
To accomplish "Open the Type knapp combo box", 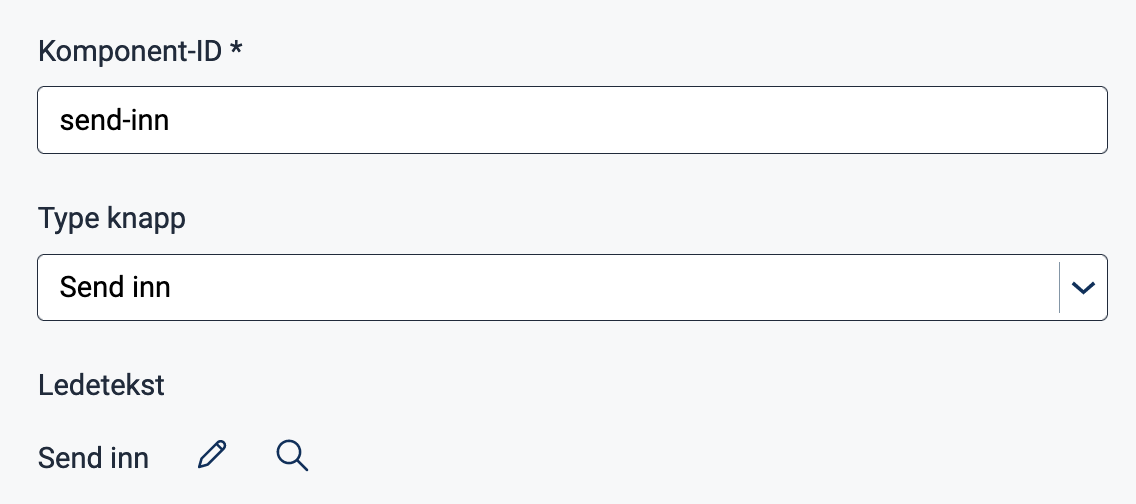I will click(x=548, y=288).
